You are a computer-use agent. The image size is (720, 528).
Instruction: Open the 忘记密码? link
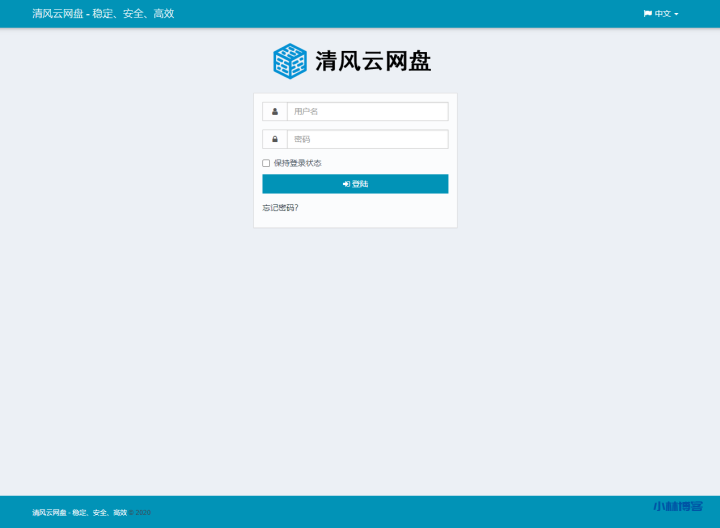(280, 208)
